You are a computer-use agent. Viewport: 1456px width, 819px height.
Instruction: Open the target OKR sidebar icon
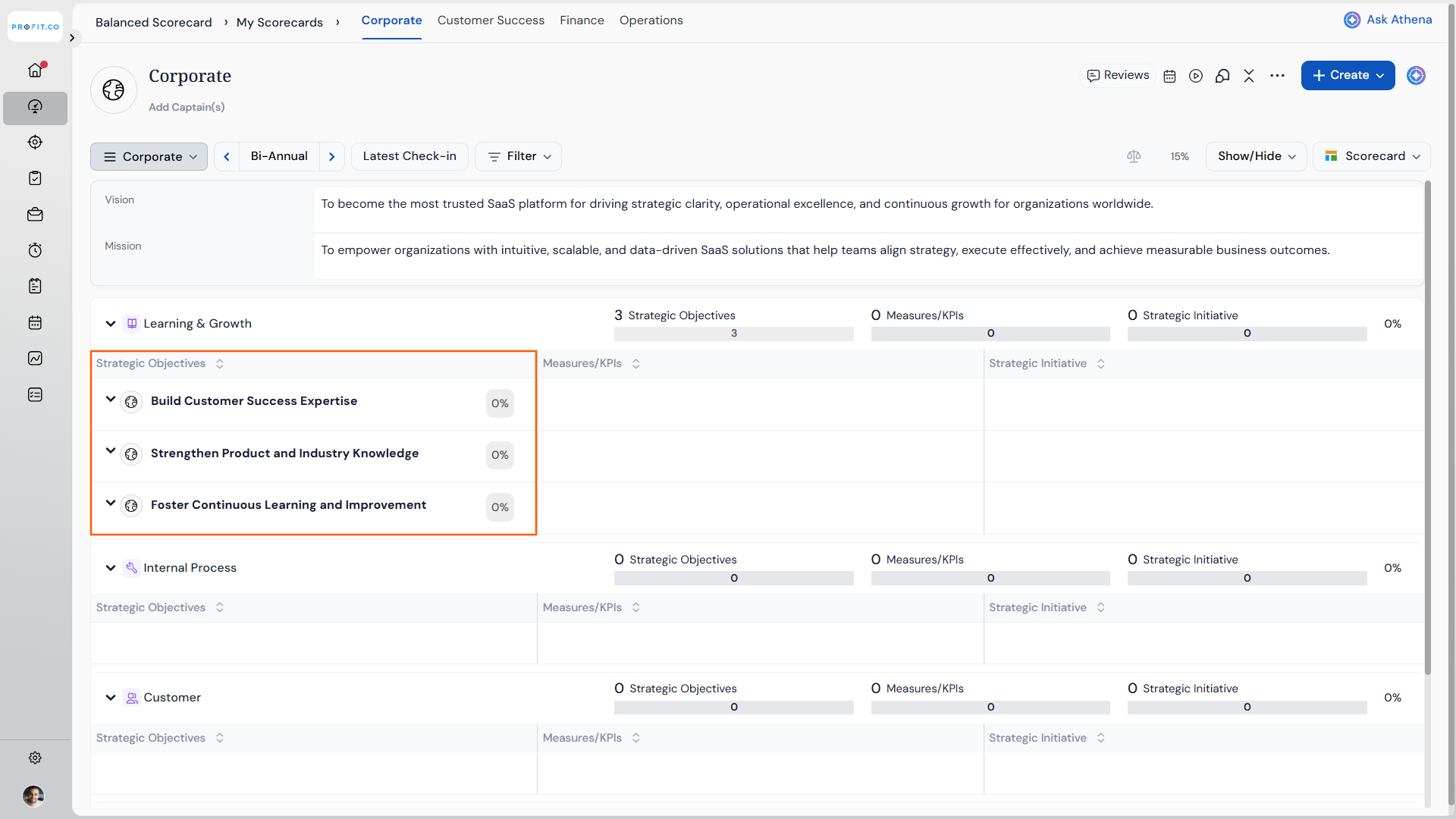(35, 142)
